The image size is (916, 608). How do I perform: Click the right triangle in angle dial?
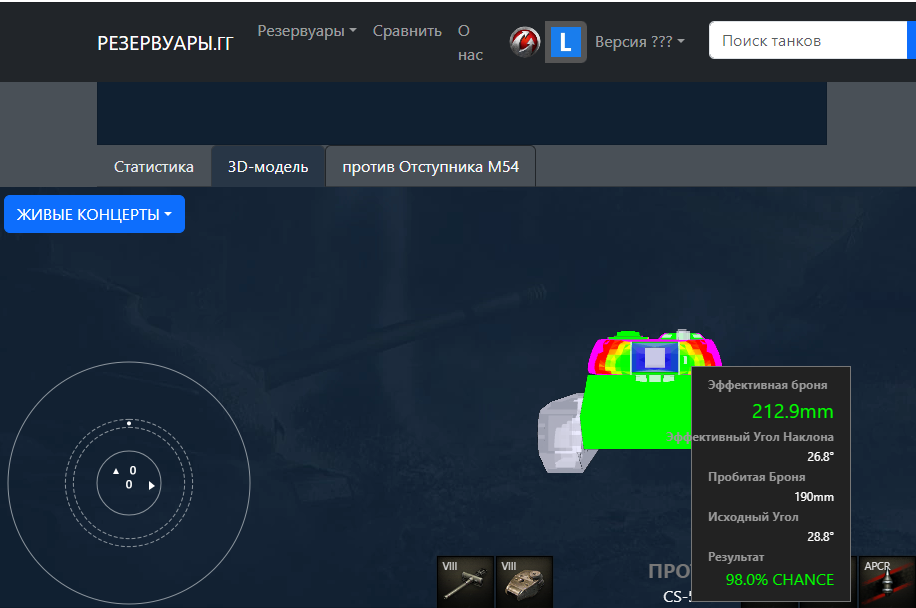click(x=152, y=485)
